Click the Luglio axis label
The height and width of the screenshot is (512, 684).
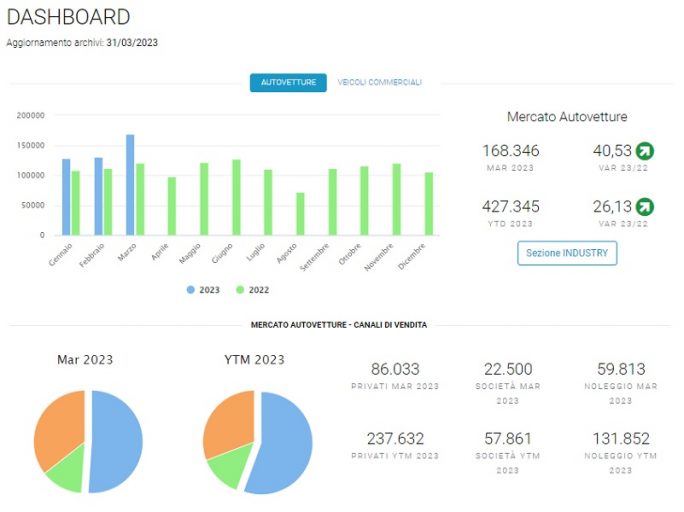point(256,252)
